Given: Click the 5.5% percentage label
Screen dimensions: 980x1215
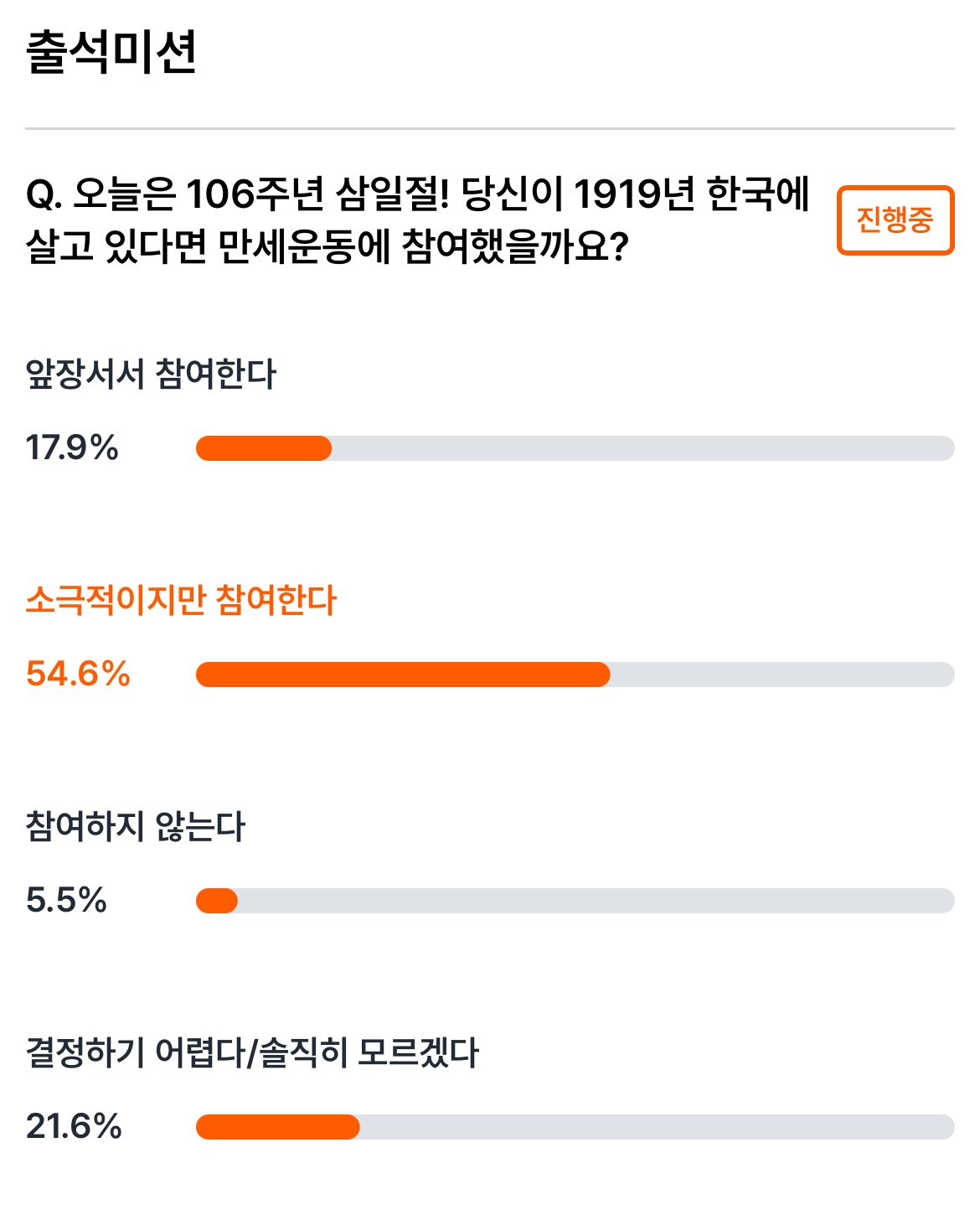Looking at the screenshot, I should coord(66,901).
